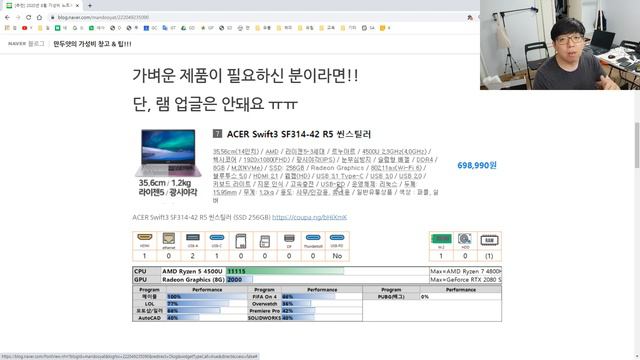Click the ACER Swift3 SF314-42 R5 title

298,134
